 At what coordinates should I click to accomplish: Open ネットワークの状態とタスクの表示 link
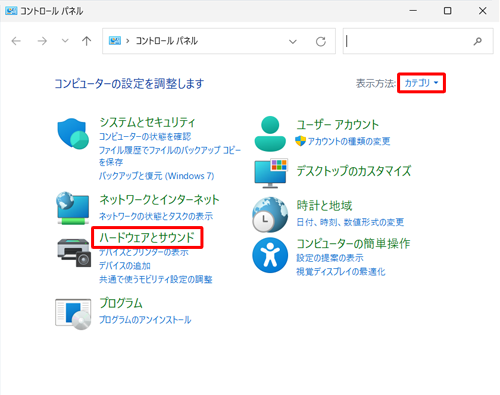156,216
